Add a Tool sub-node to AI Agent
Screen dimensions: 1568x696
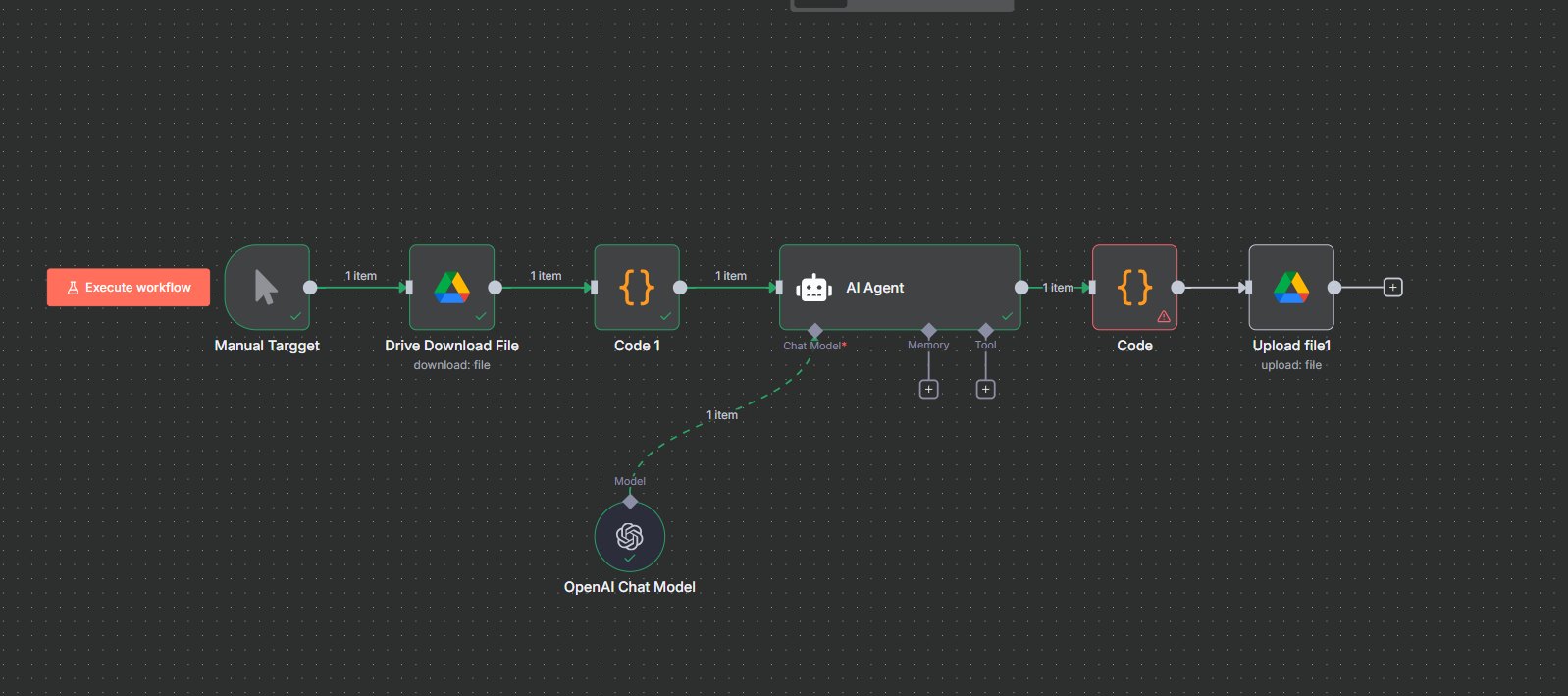[986, 390]
